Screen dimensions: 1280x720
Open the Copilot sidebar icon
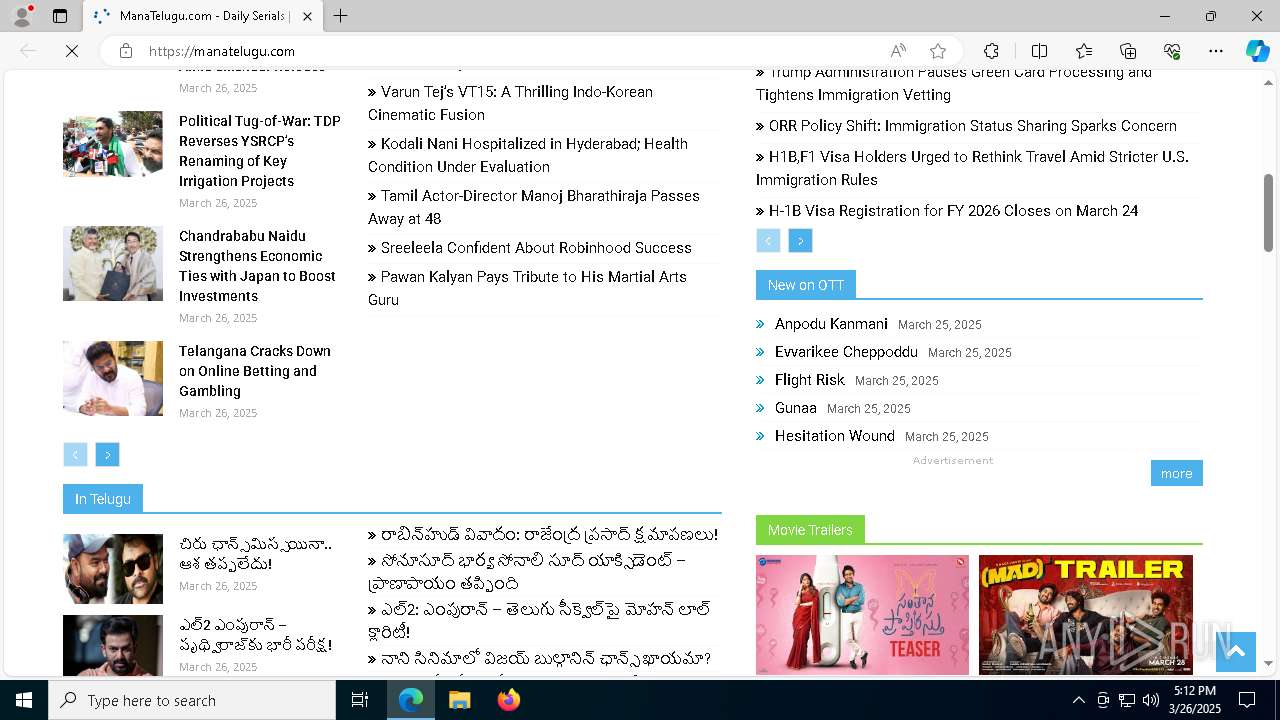pyautogui.click(x=1257, y=51)
